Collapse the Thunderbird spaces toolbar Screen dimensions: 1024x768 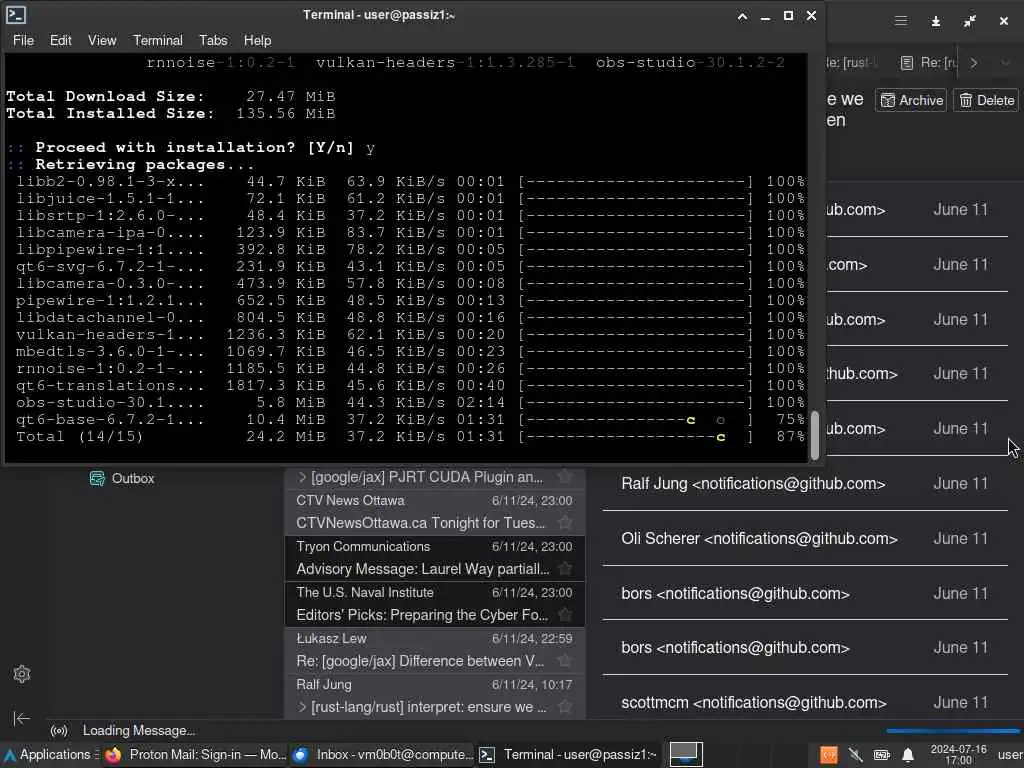(x=22, y=718)
